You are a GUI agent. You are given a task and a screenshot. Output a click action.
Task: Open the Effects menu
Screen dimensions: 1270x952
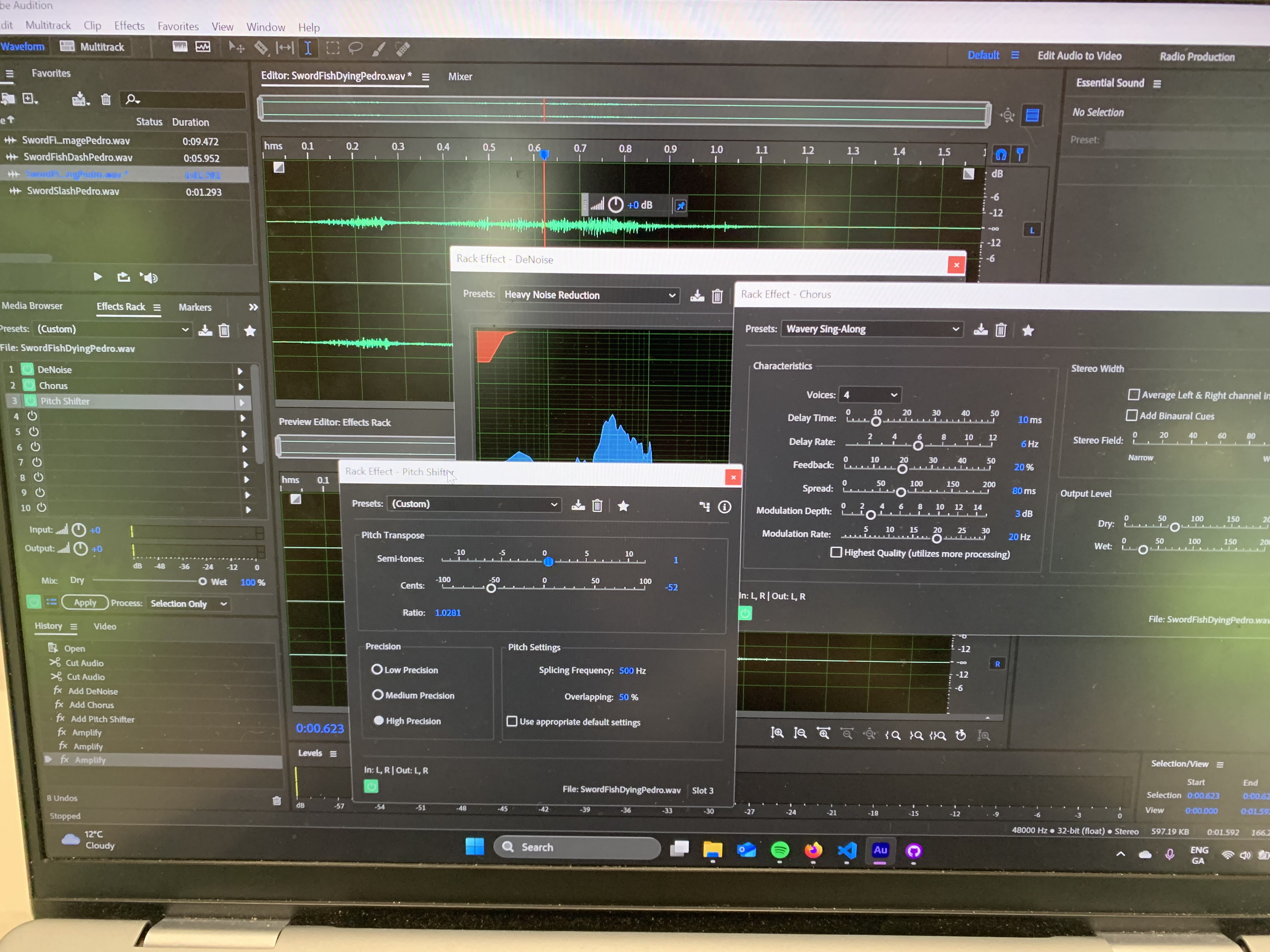pos(129,26)
